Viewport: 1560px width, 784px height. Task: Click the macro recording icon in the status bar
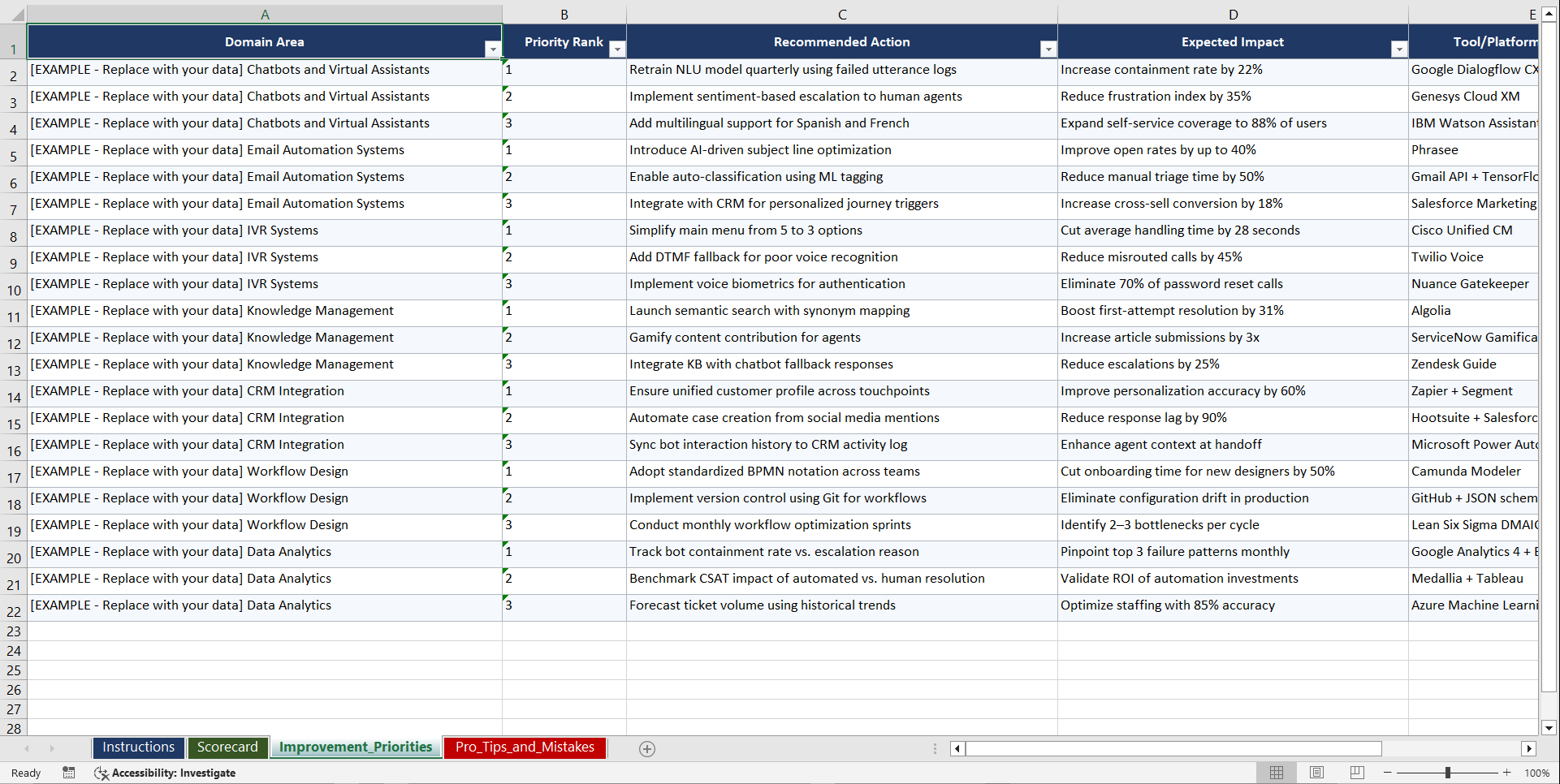[69, 773]
